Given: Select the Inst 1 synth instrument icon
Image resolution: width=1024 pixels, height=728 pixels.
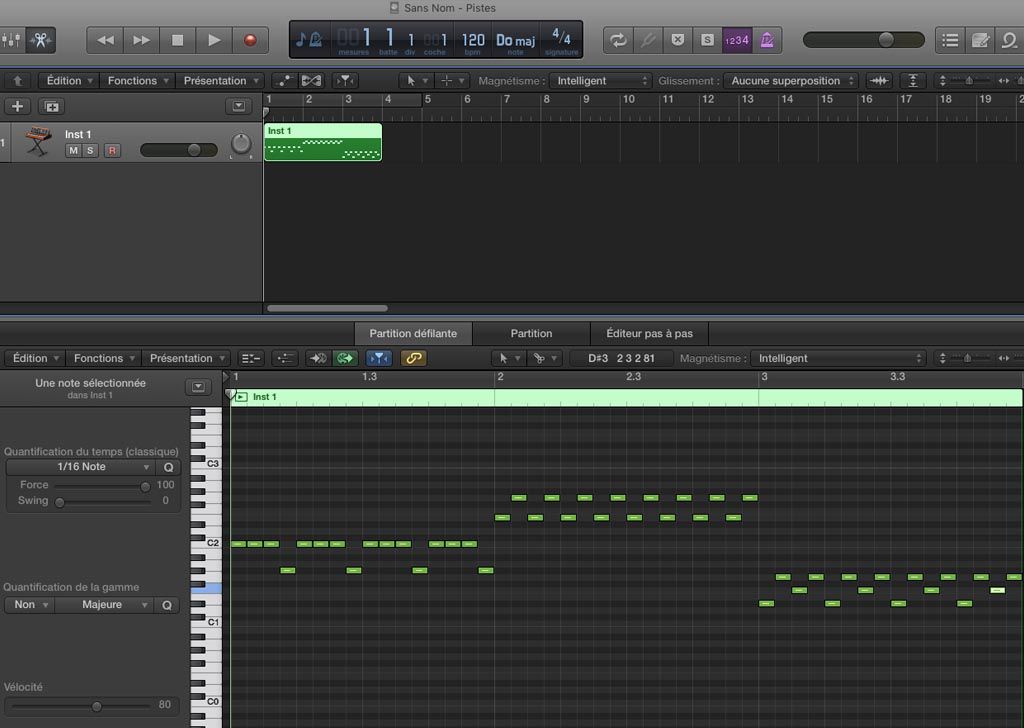Looking at the screenshot, I should (38, 141).
